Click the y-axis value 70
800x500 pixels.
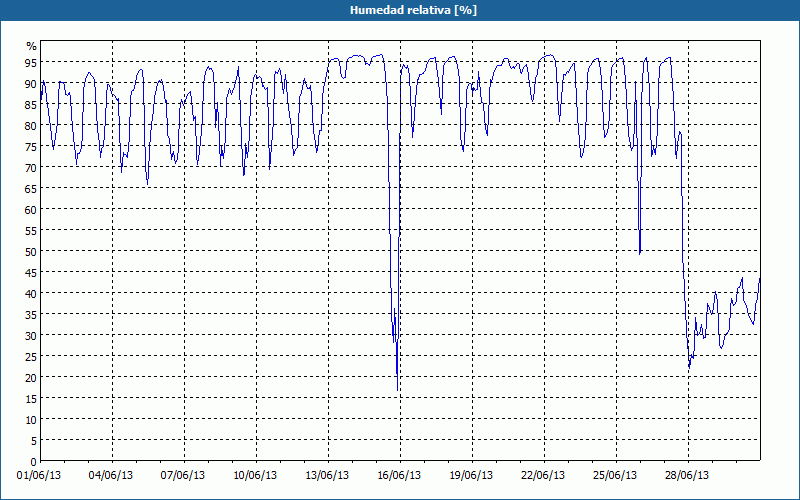[x=31, y=168]
